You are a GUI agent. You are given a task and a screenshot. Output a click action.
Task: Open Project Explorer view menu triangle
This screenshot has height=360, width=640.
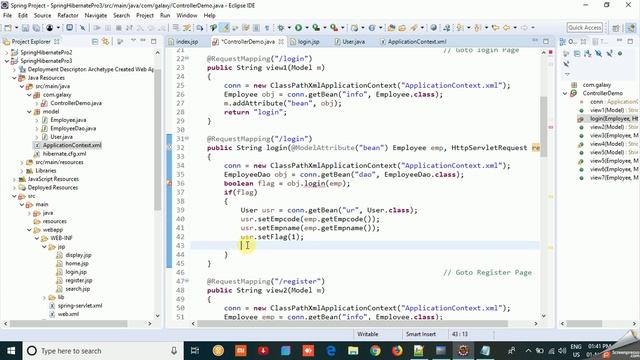point(133,41)
